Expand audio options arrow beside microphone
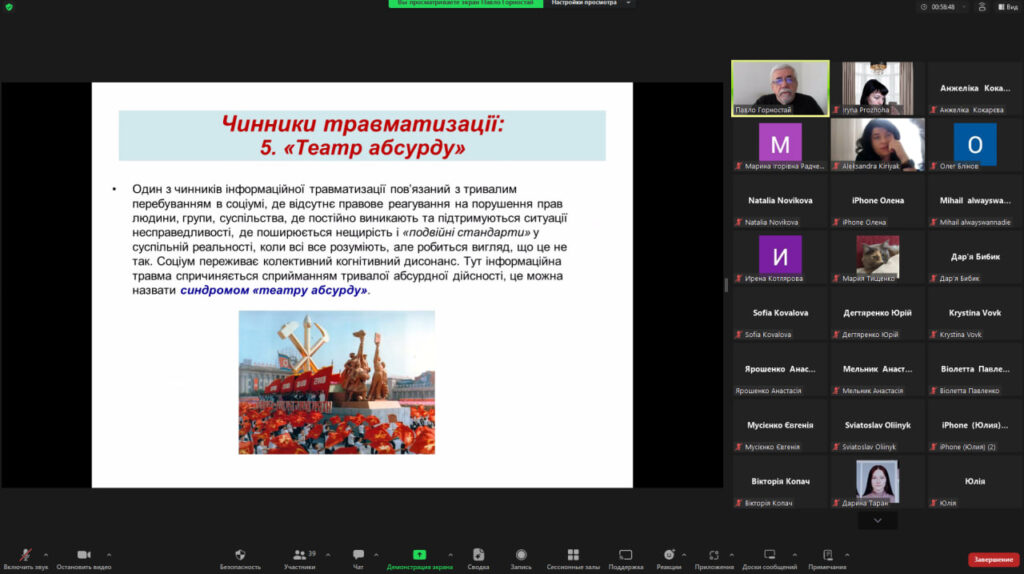The image size is (1024, 574). coord(45,554)
